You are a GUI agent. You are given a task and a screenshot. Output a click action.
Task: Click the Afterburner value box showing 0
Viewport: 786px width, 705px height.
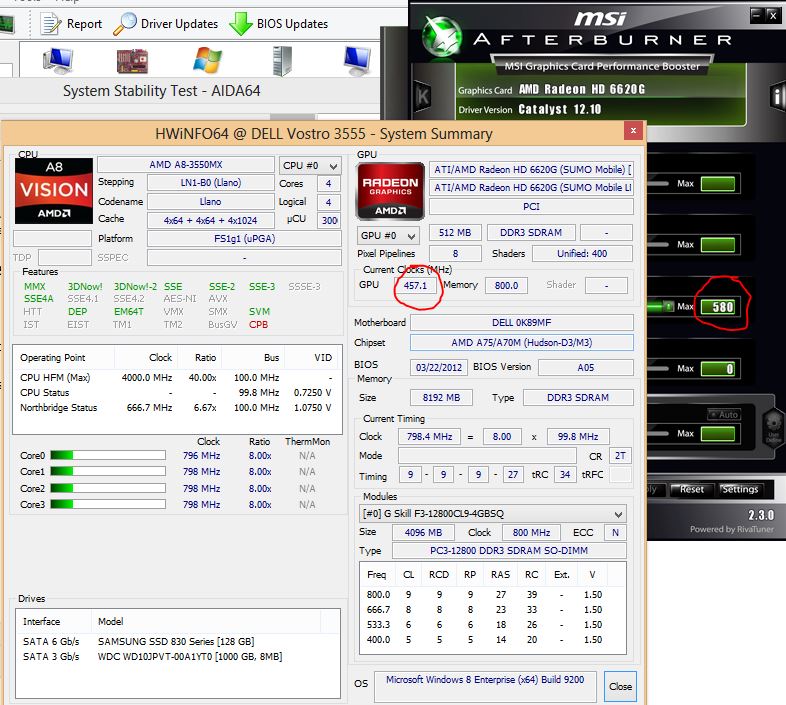718,369
